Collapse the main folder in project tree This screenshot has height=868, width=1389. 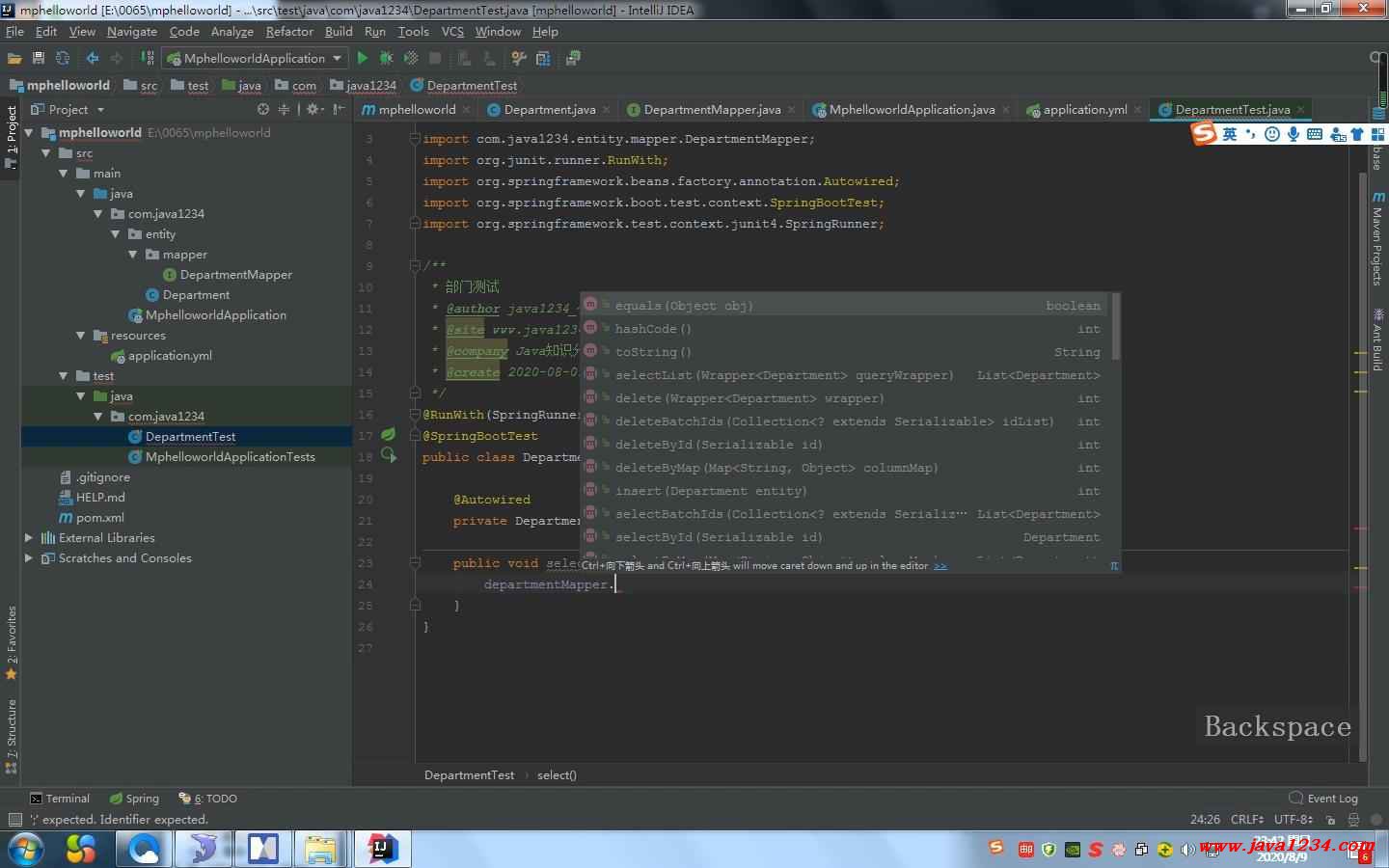coord(63,174)
